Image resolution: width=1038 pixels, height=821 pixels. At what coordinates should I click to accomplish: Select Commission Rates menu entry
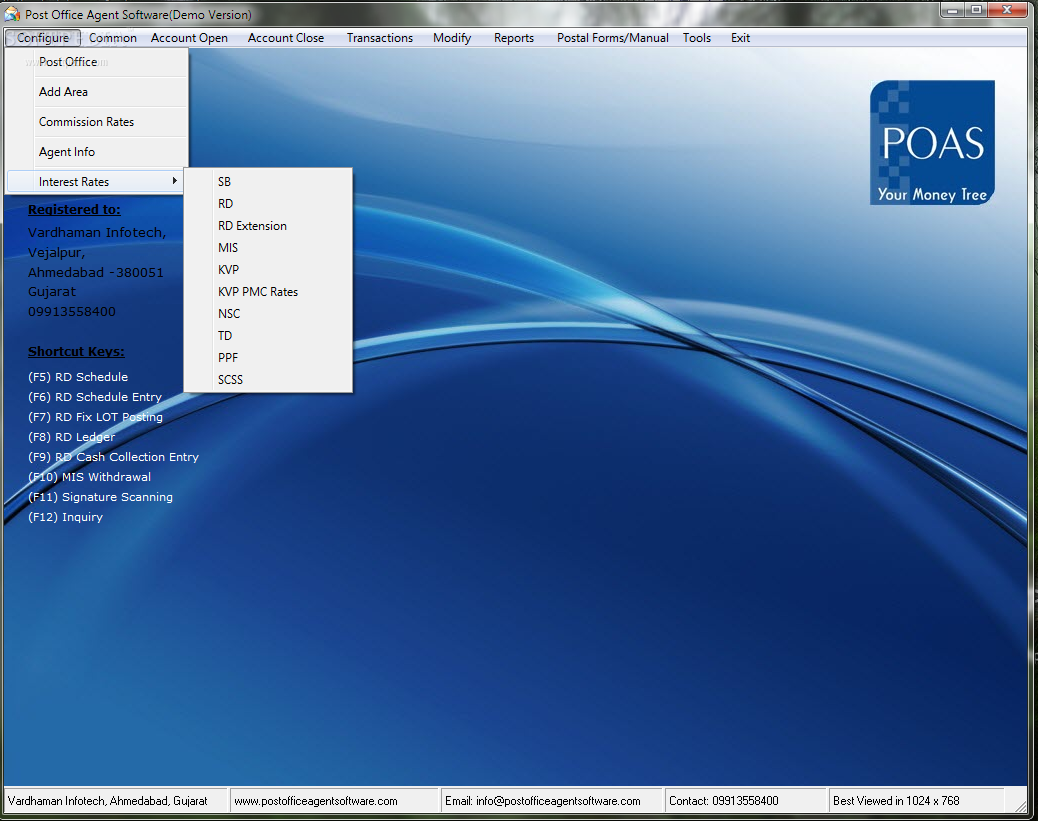(x=97, y=122)
